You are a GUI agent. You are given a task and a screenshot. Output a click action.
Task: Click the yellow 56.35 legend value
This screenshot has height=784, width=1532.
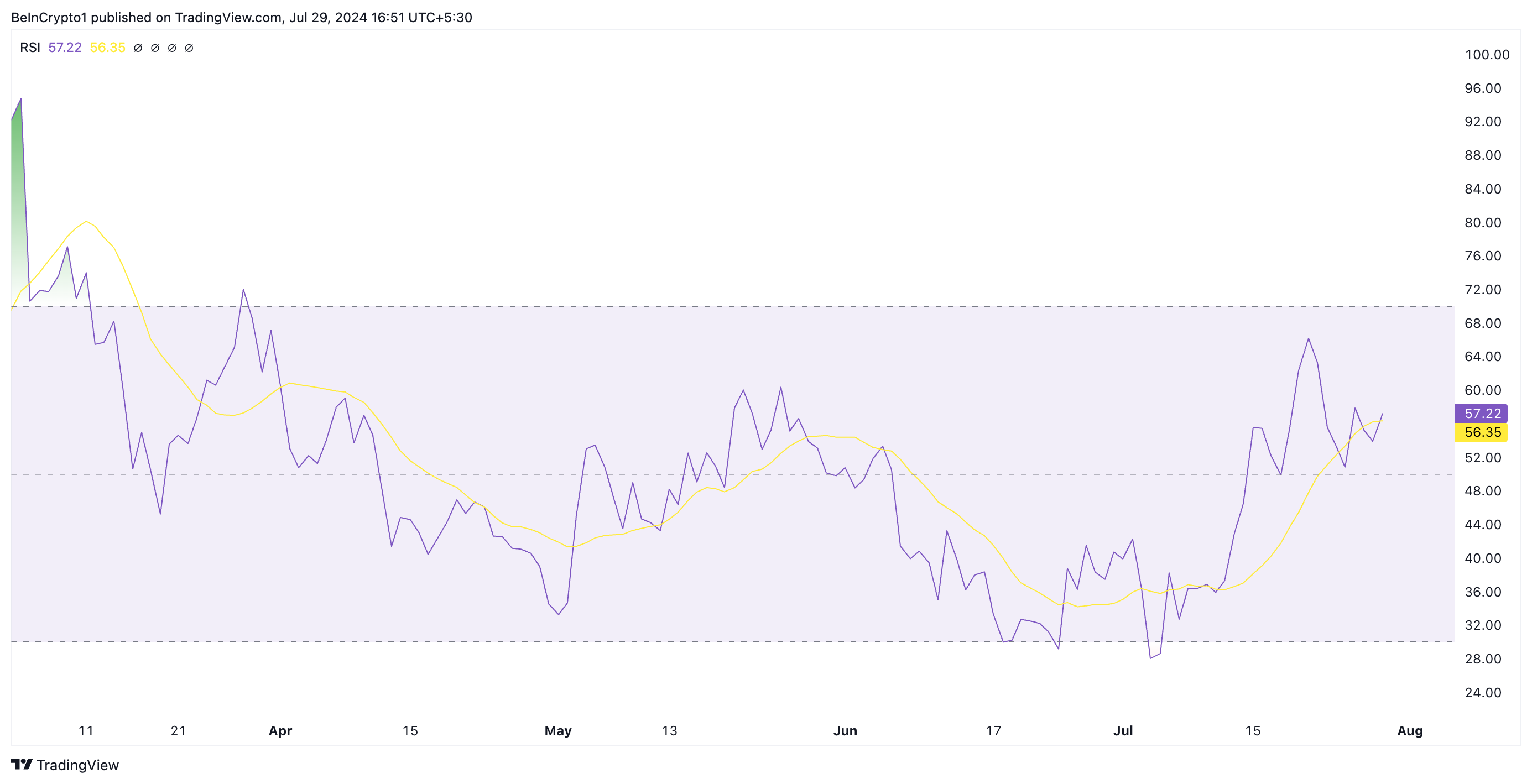[x=108, y=48]
